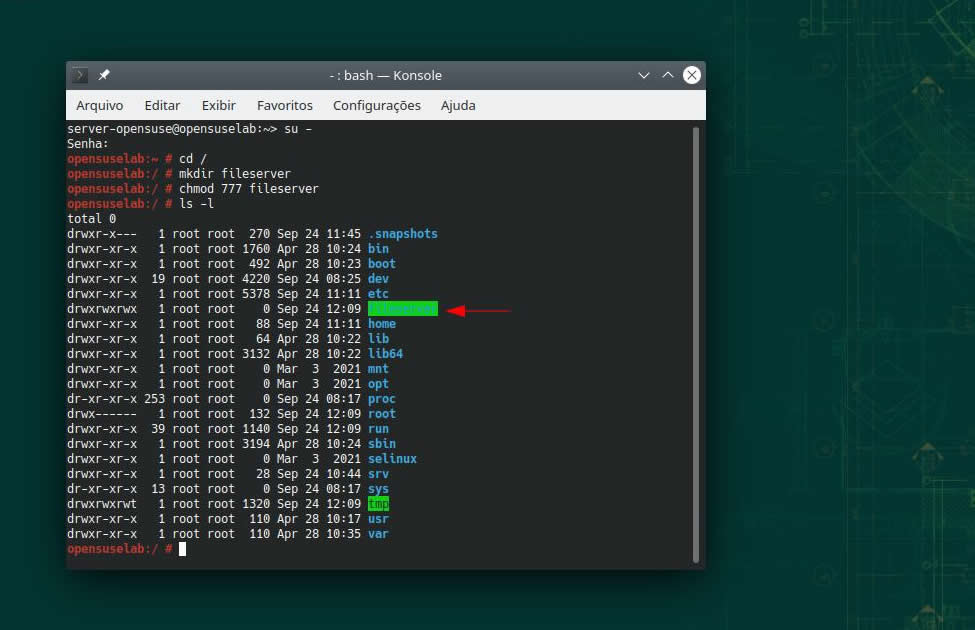Click the green highlighted tmp directory name
Image resolution: width=975 pixels, height=630 pixels.
pyautogui.click(x=378, y=504)
